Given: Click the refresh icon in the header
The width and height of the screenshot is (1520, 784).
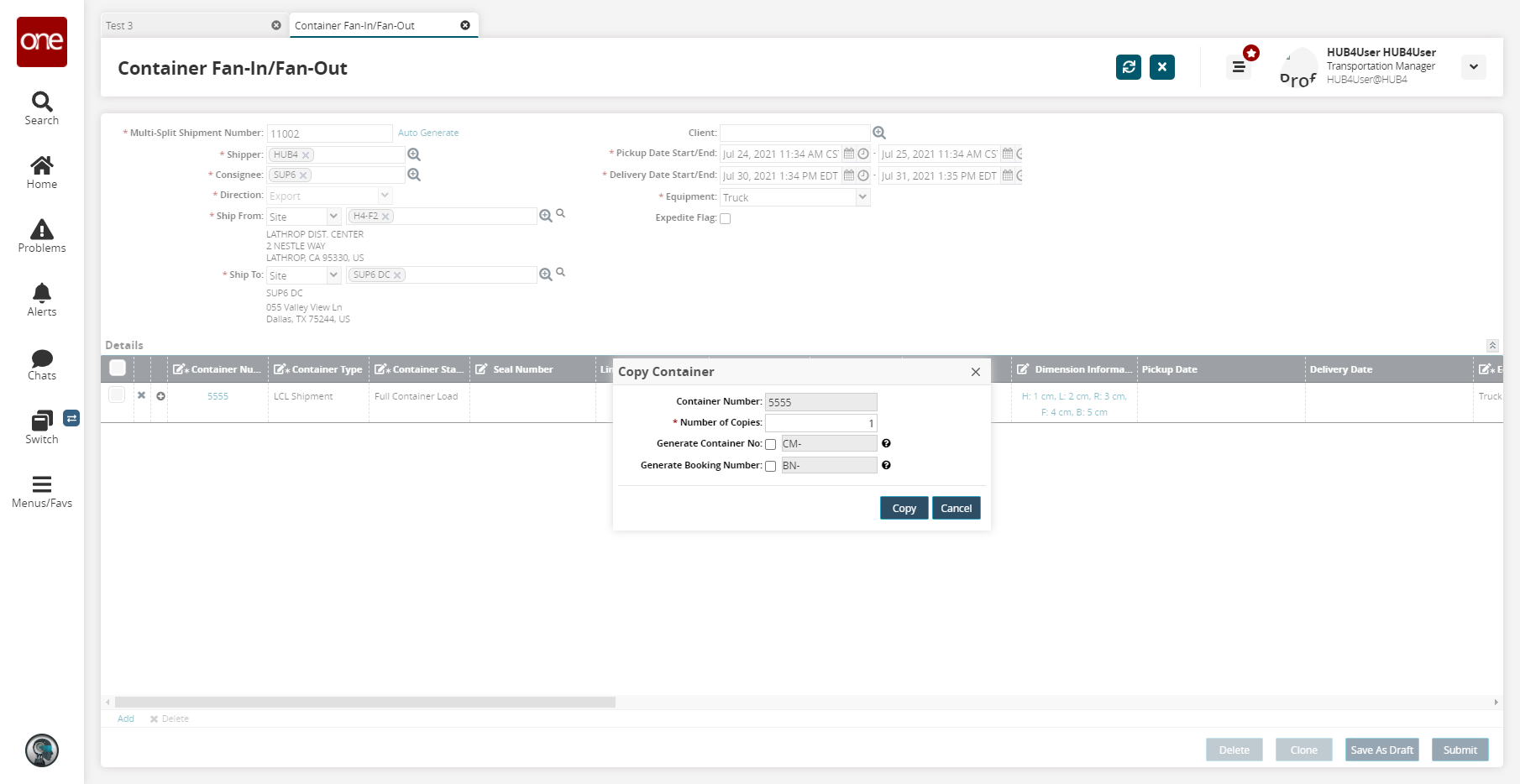Looking at the screenshot, I should 1129,67.
